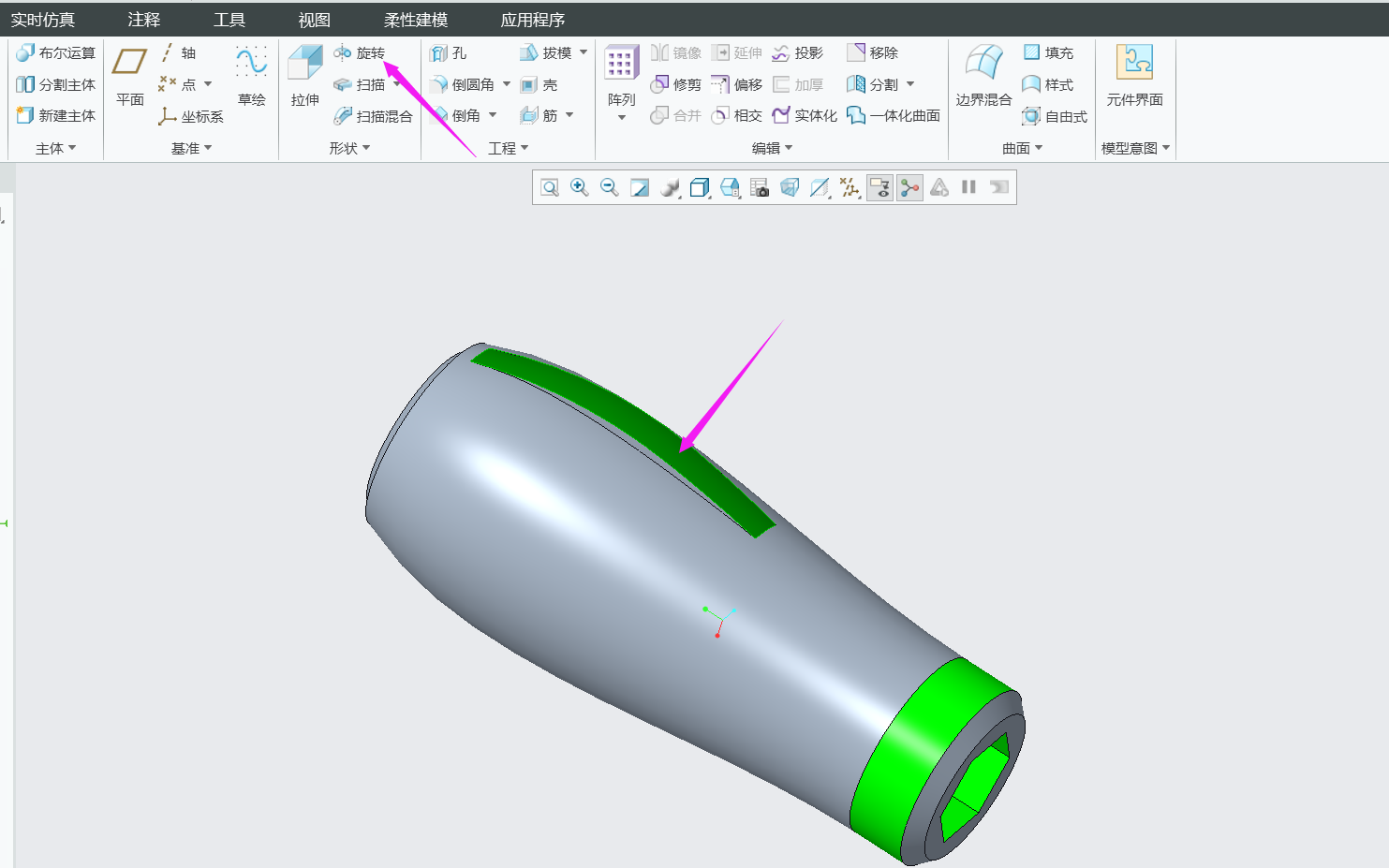Open the dropdown arrow beside 拔模
Screen dimensions: 1389x868
coord(584,52)
